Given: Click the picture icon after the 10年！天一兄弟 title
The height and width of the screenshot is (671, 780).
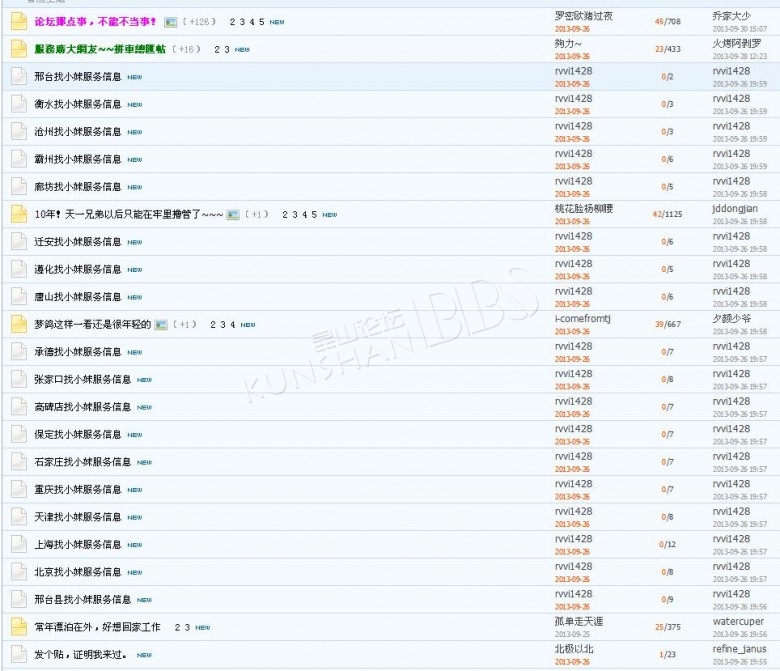Looking at the screenshot, I should [x=233, y=215].
